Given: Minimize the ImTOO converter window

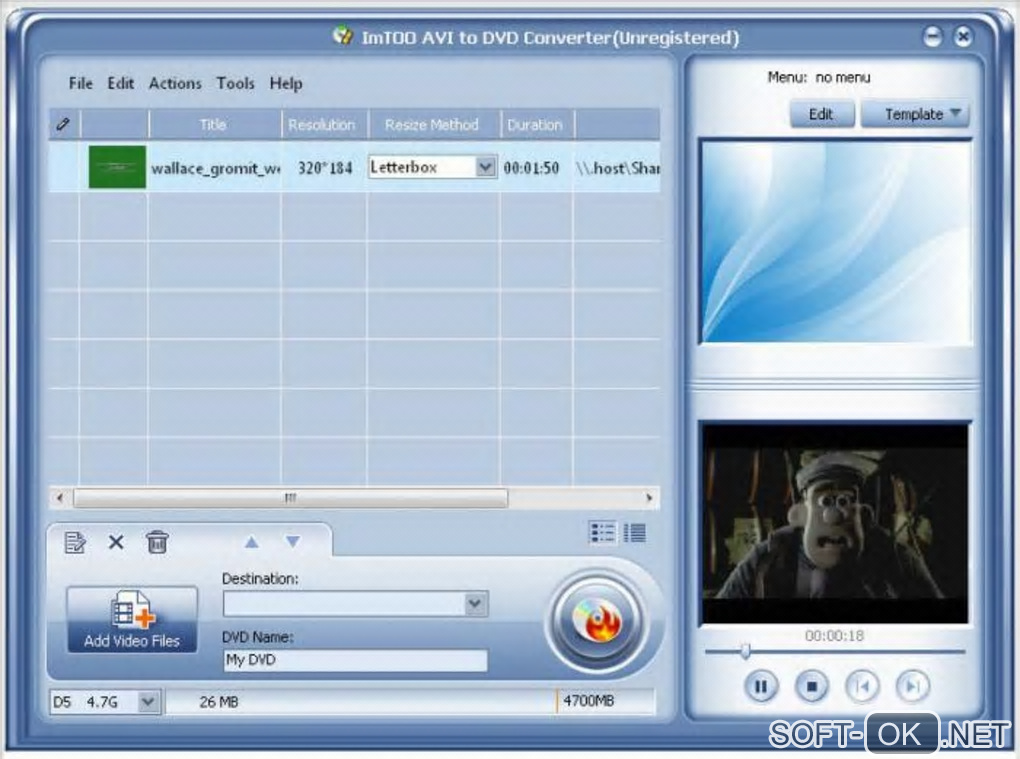Looking at the screenshot, I should 933,36.
